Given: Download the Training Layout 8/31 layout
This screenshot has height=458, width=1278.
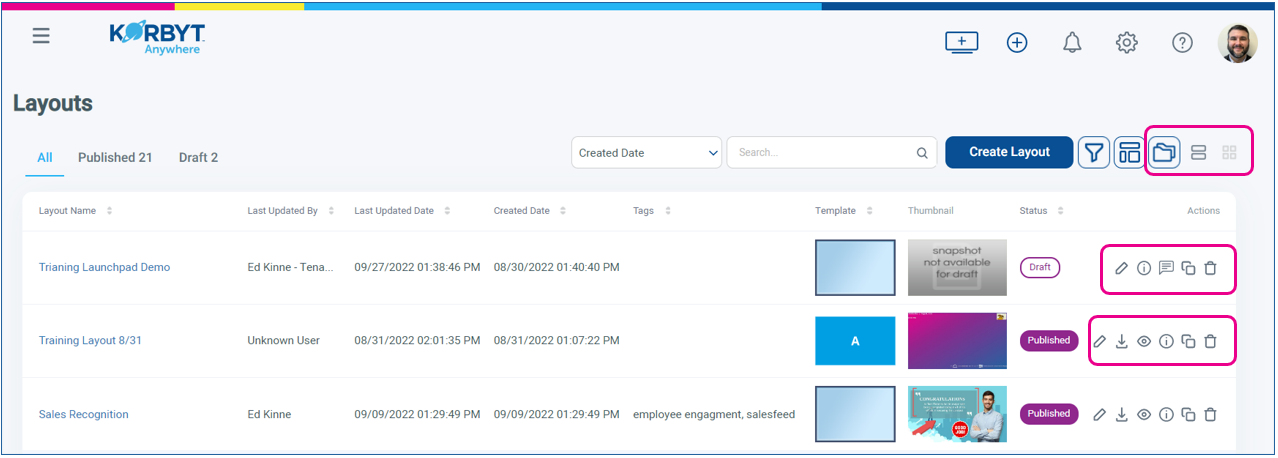Looking at the screenshot, I should 1122,341.
